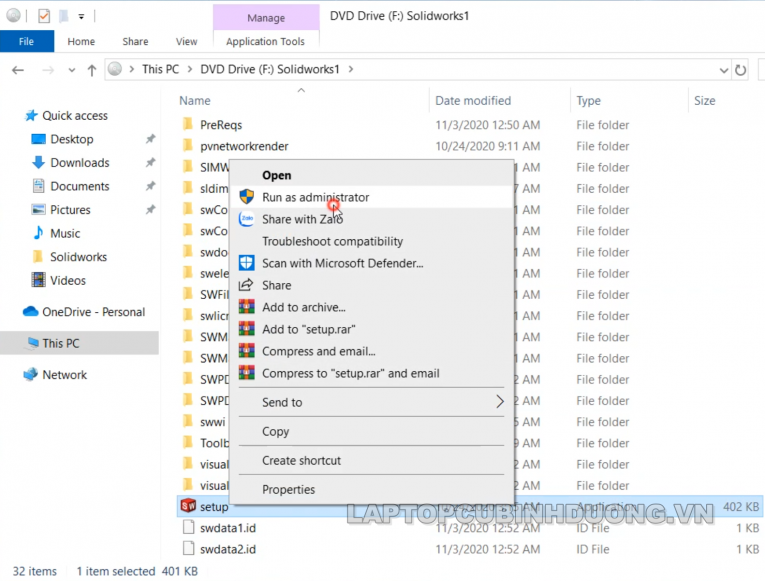Screen dimensions: 765x581
Task: Click WinRAR icon beside Add to archive
Action: (246, 307)
